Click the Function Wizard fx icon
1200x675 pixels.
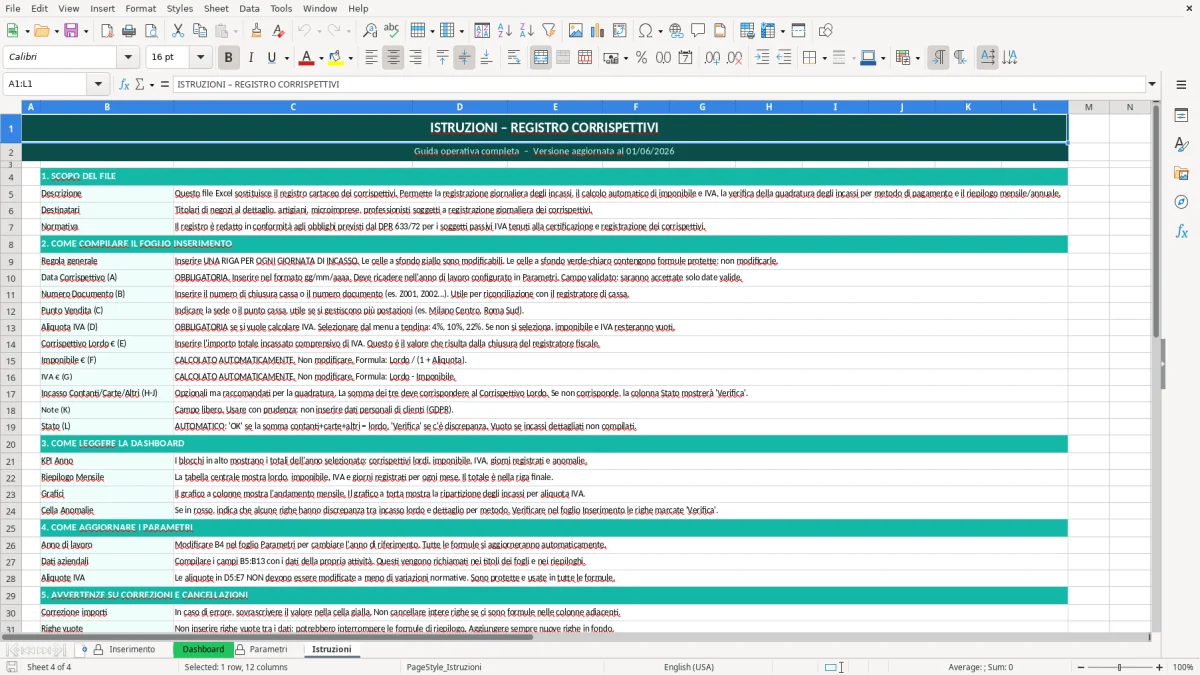pos(125,85)
